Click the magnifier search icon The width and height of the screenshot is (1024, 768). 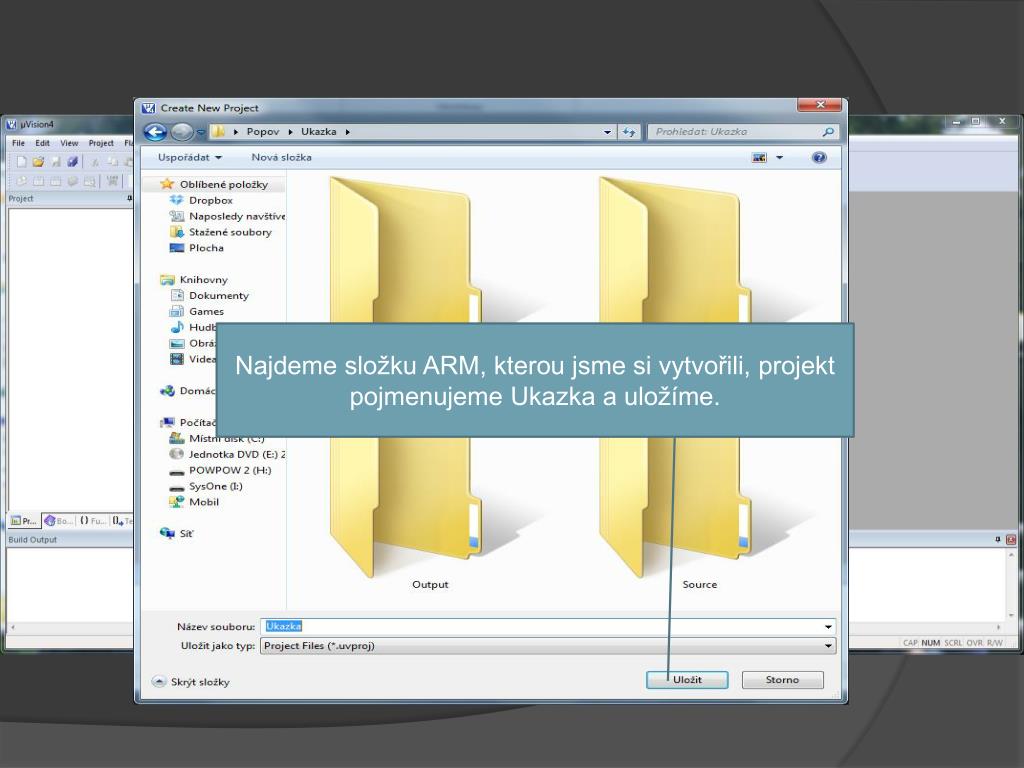click(828, 132)
